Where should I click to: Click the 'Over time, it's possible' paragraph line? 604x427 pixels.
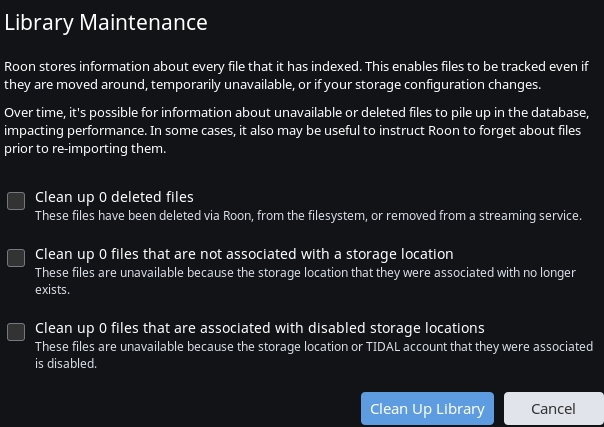click(297, 113)
